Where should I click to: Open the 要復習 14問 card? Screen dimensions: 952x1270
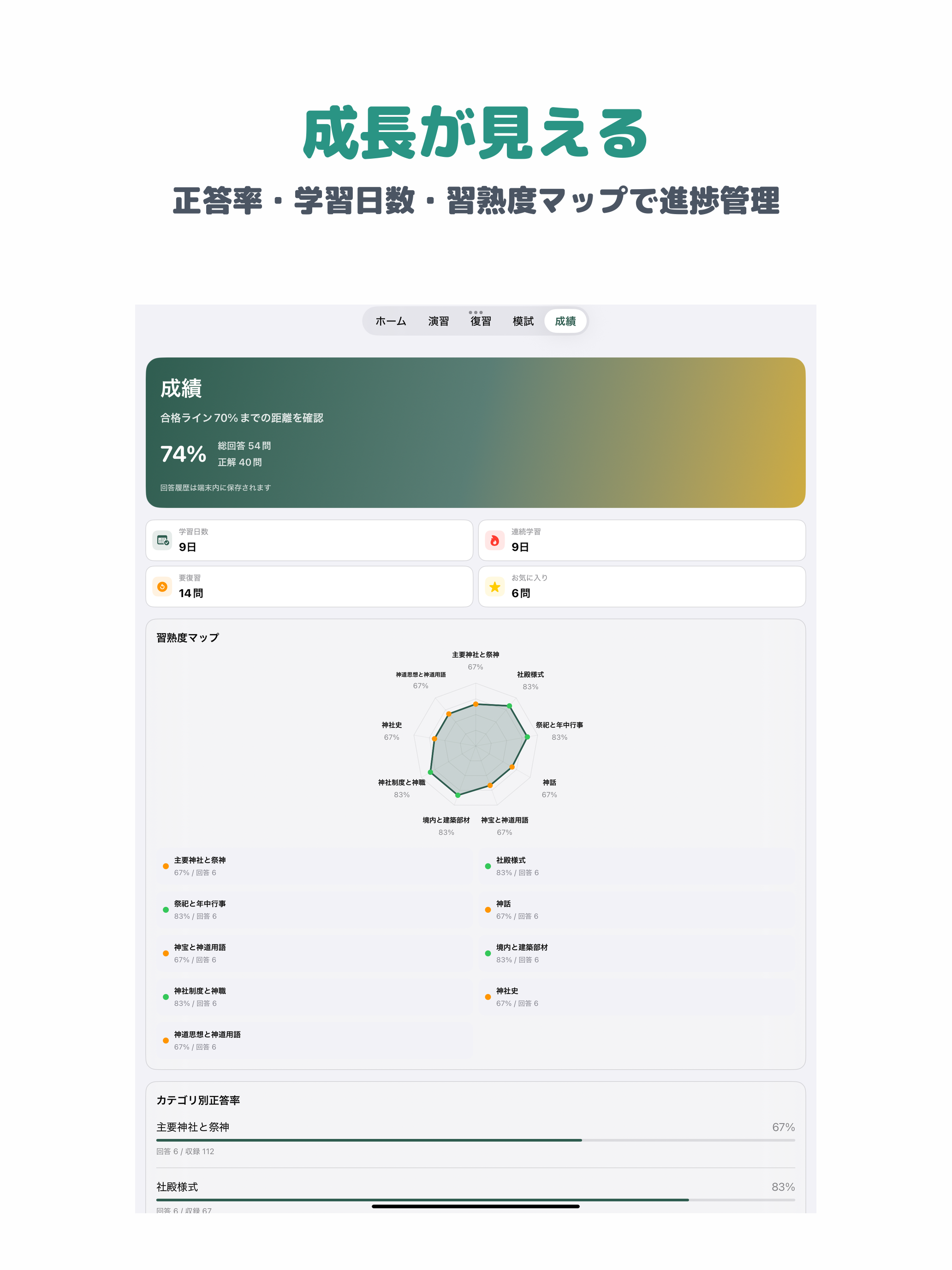tap(309, 587)
